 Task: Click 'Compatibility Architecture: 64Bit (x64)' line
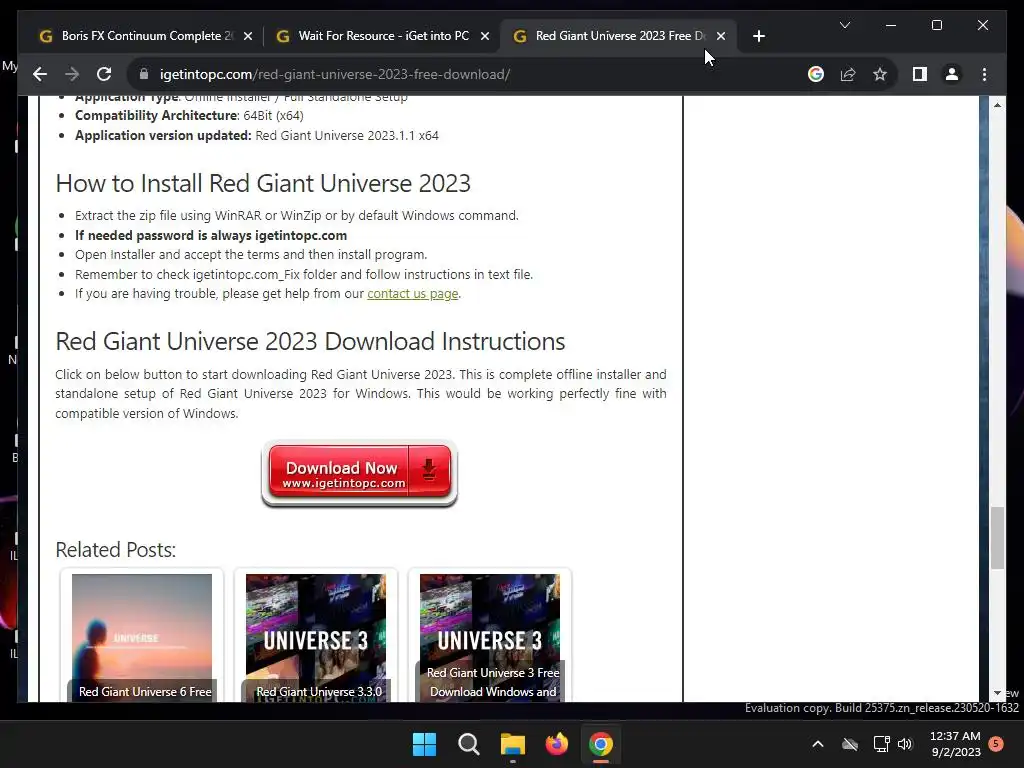pyautogui.click(x=189, y=116)
